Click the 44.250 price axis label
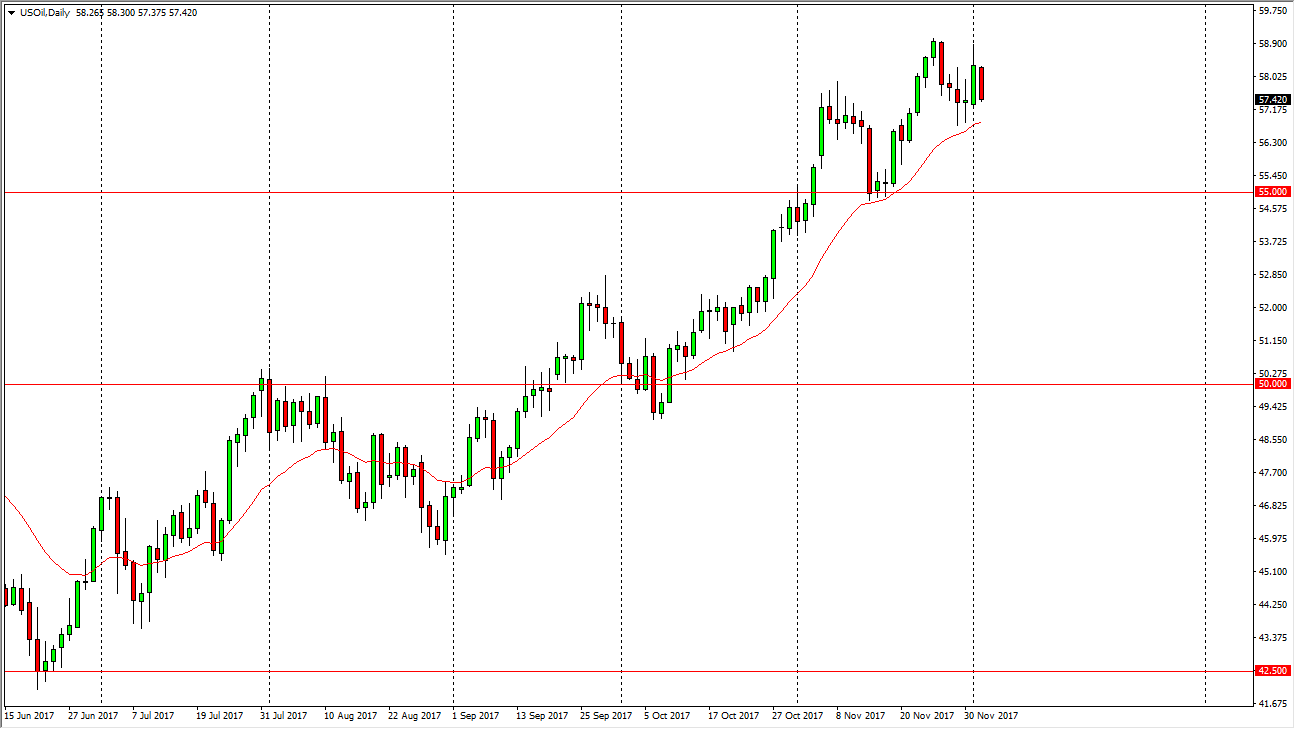 (x=1272, y=605)
